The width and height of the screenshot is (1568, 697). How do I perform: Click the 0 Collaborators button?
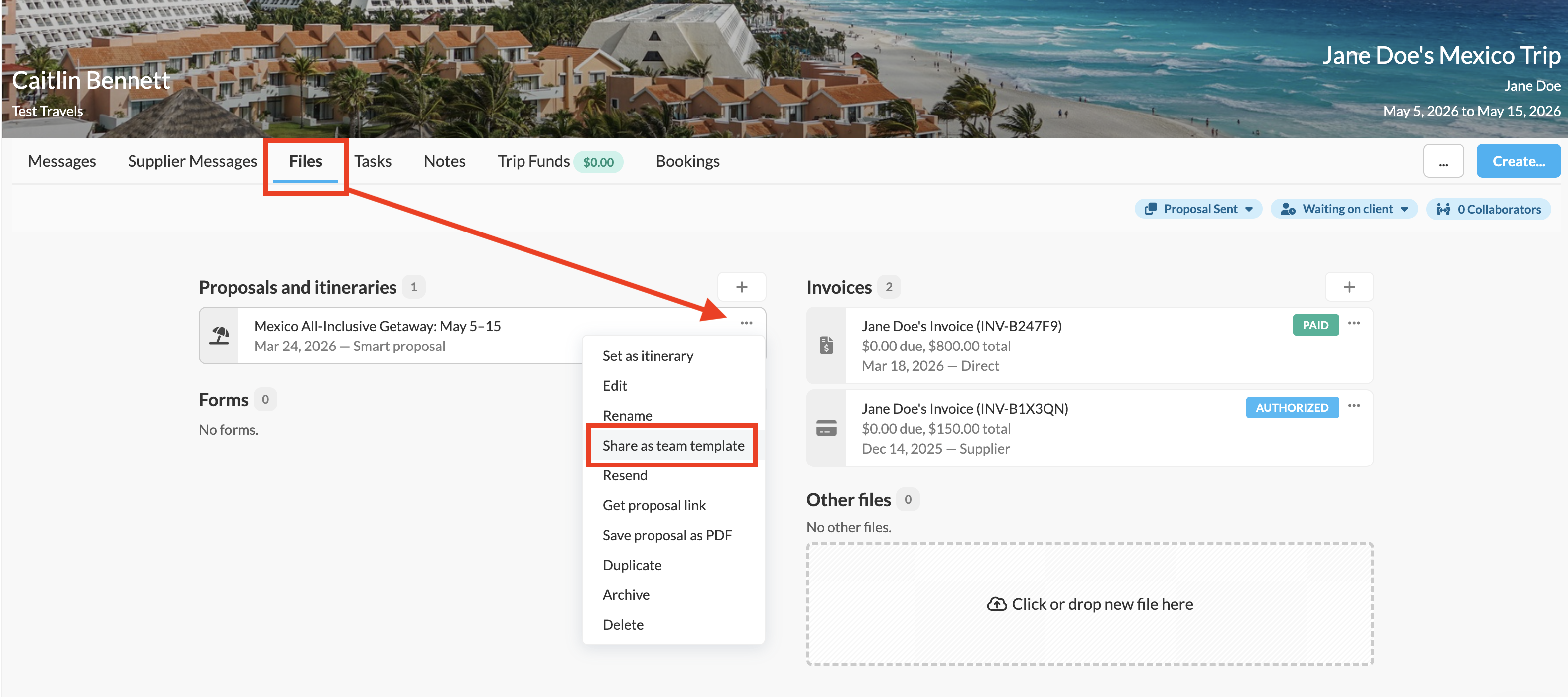(1488, 209)
